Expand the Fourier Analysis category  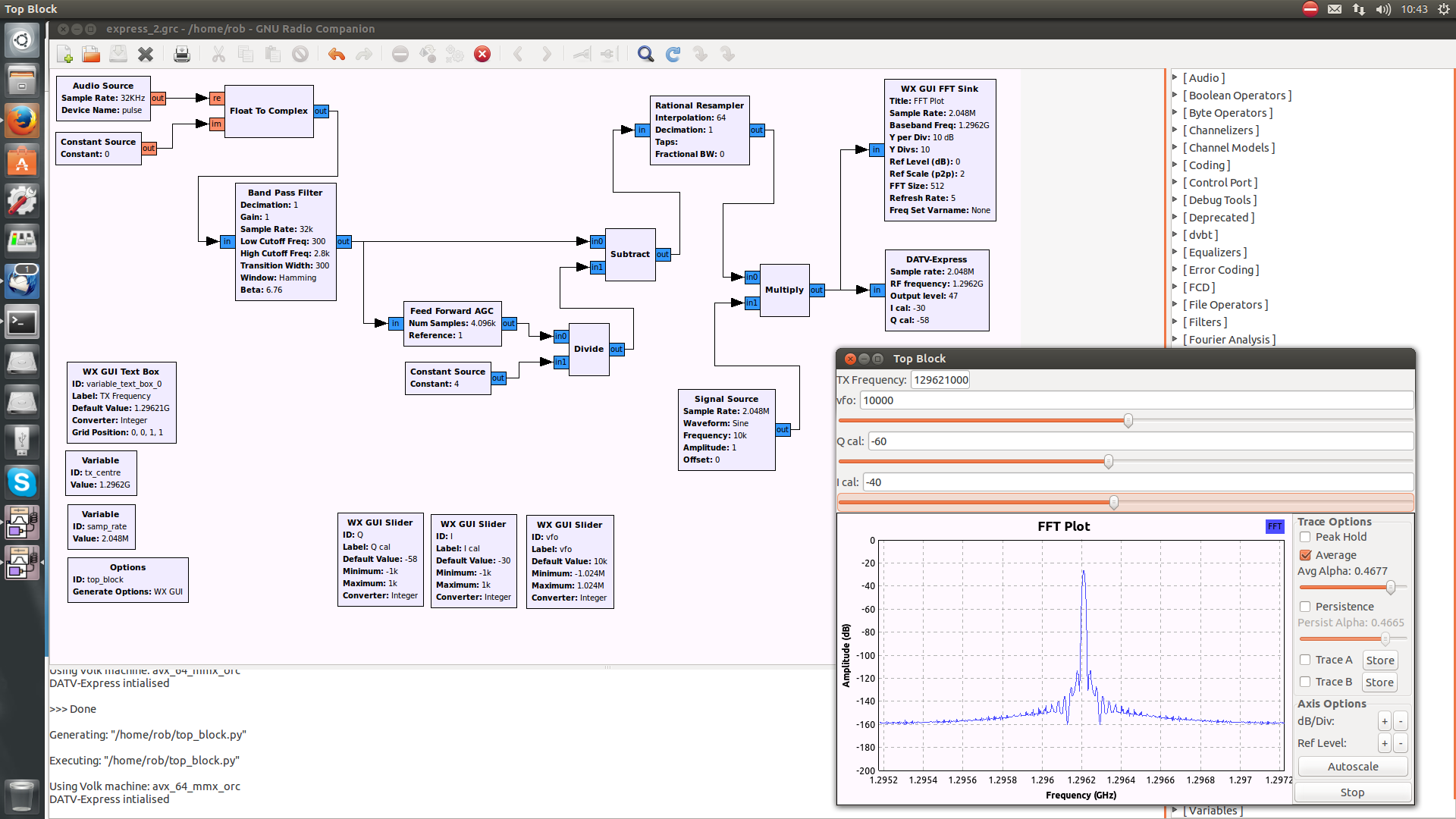pos(1175,339)
